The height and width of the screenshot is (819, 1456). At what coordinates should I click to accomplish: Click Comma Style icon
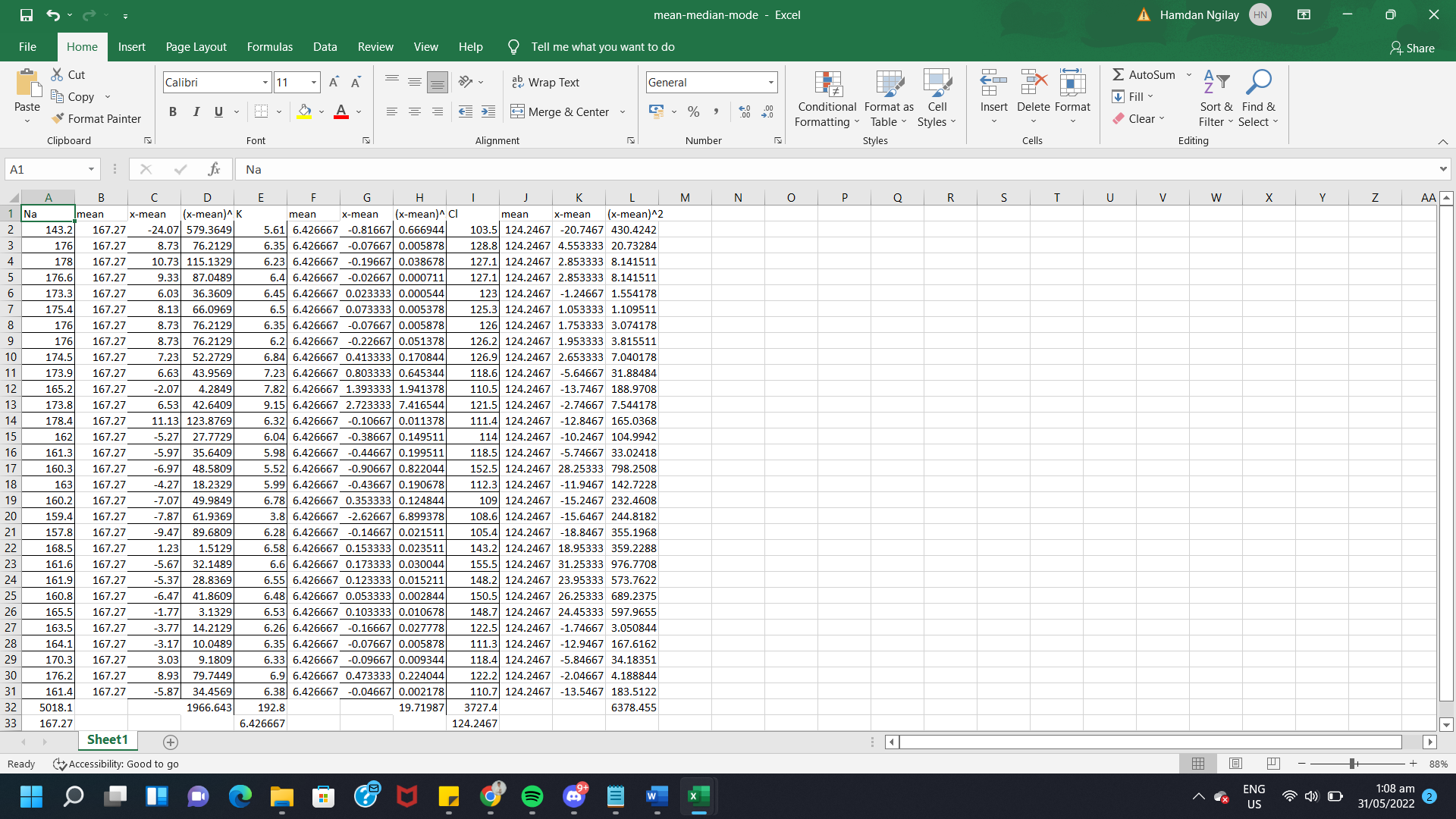coord(716,111)
